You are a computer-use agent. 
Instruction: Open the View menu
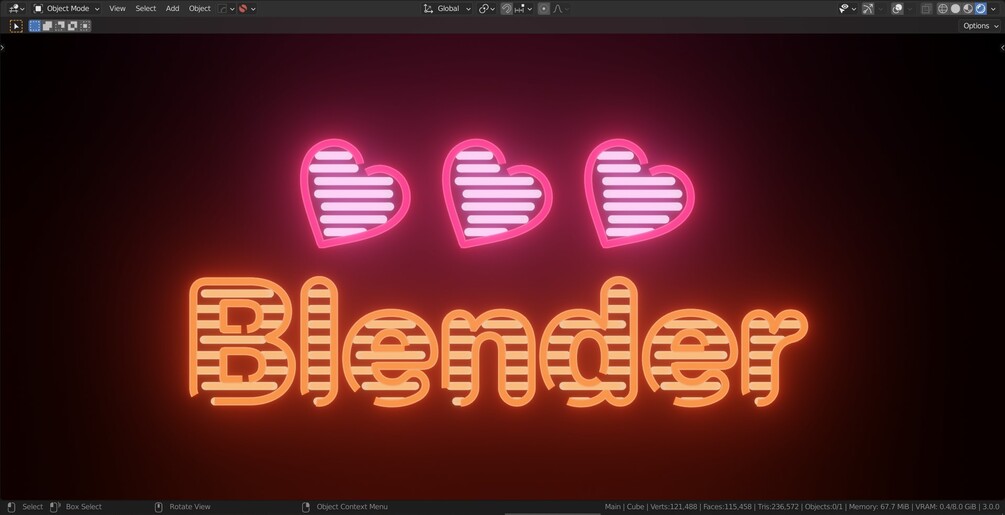[117, 8]
